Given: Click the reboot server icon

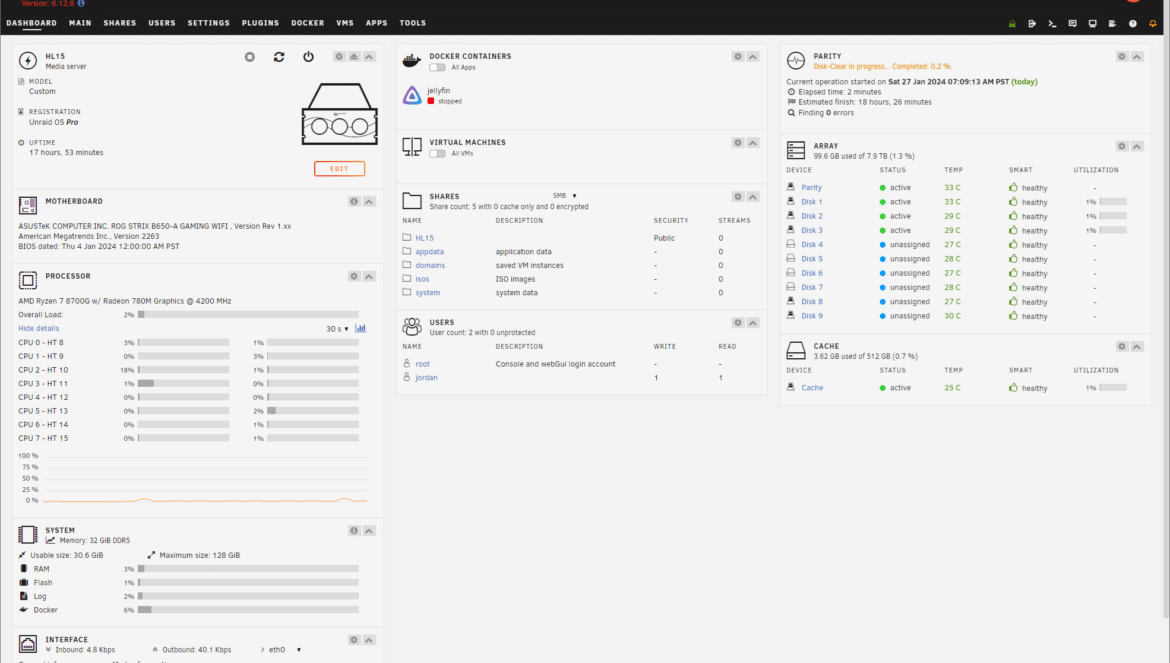Looking at the screenshot, I should click(x=279, y=57).
